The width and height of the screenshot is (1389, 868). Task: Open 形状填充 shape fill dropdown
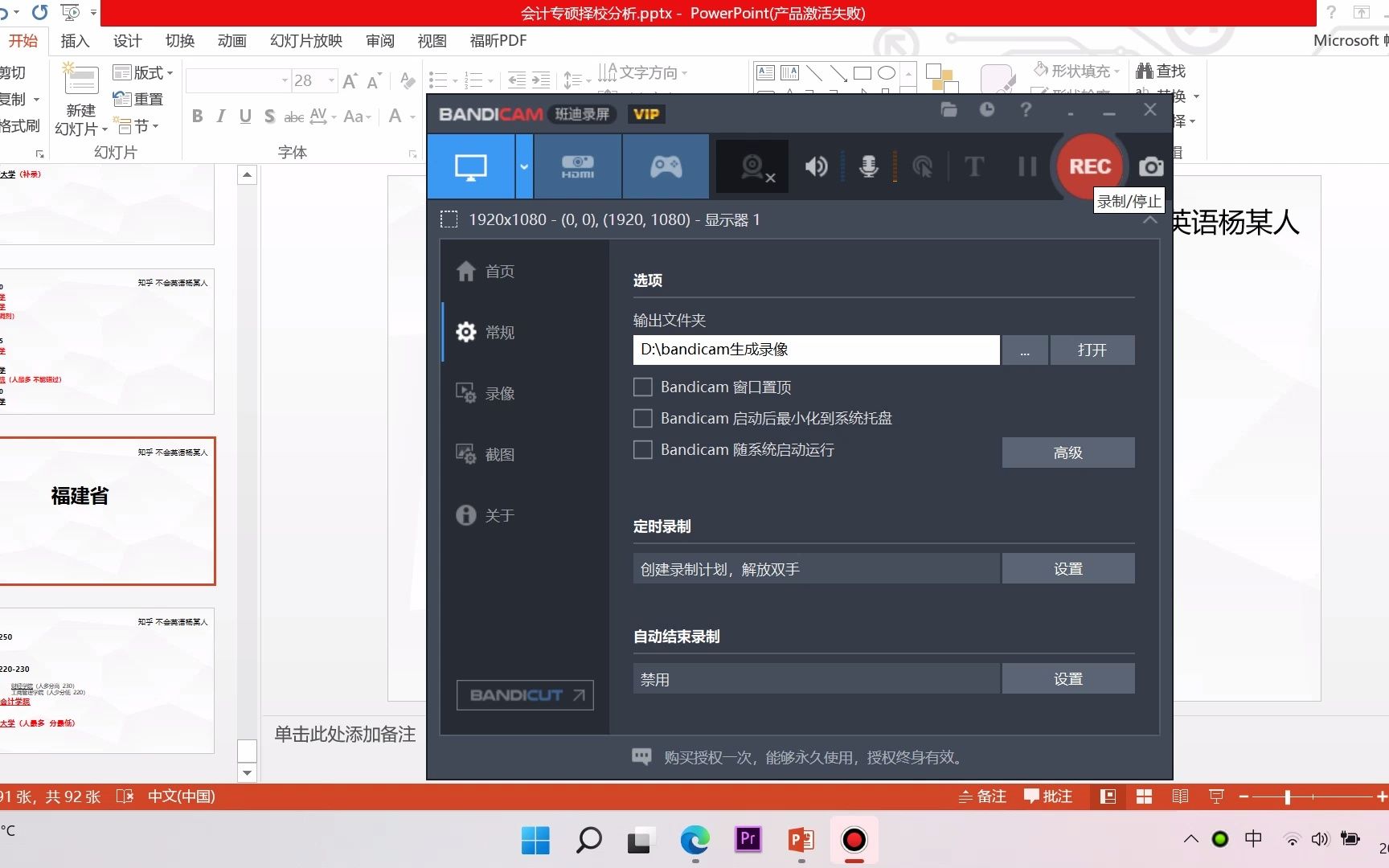[1078, 71]
